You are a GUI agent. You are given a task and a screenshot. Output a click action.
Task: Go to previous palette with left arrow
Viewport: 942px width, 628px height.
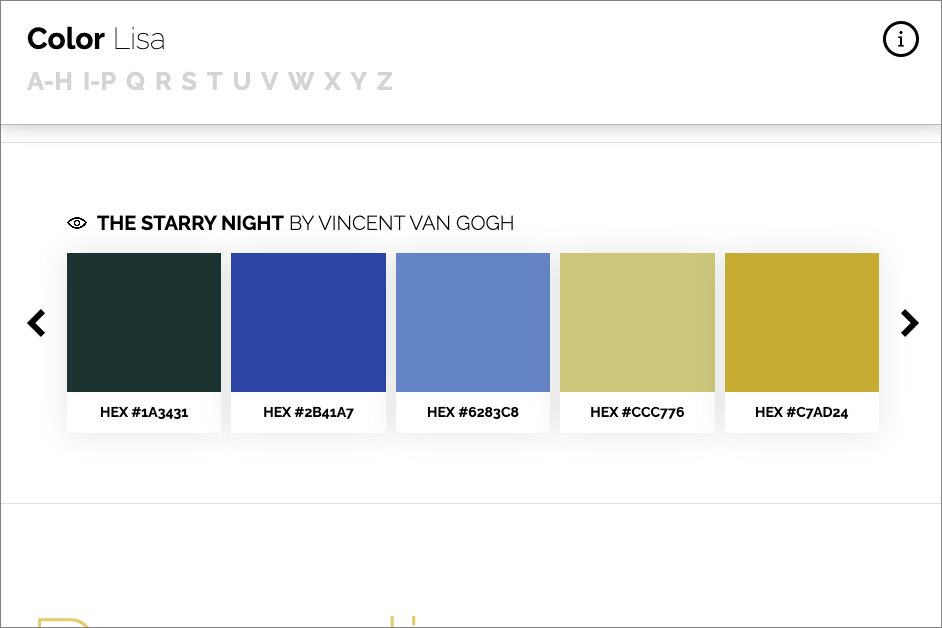[37, 323]
